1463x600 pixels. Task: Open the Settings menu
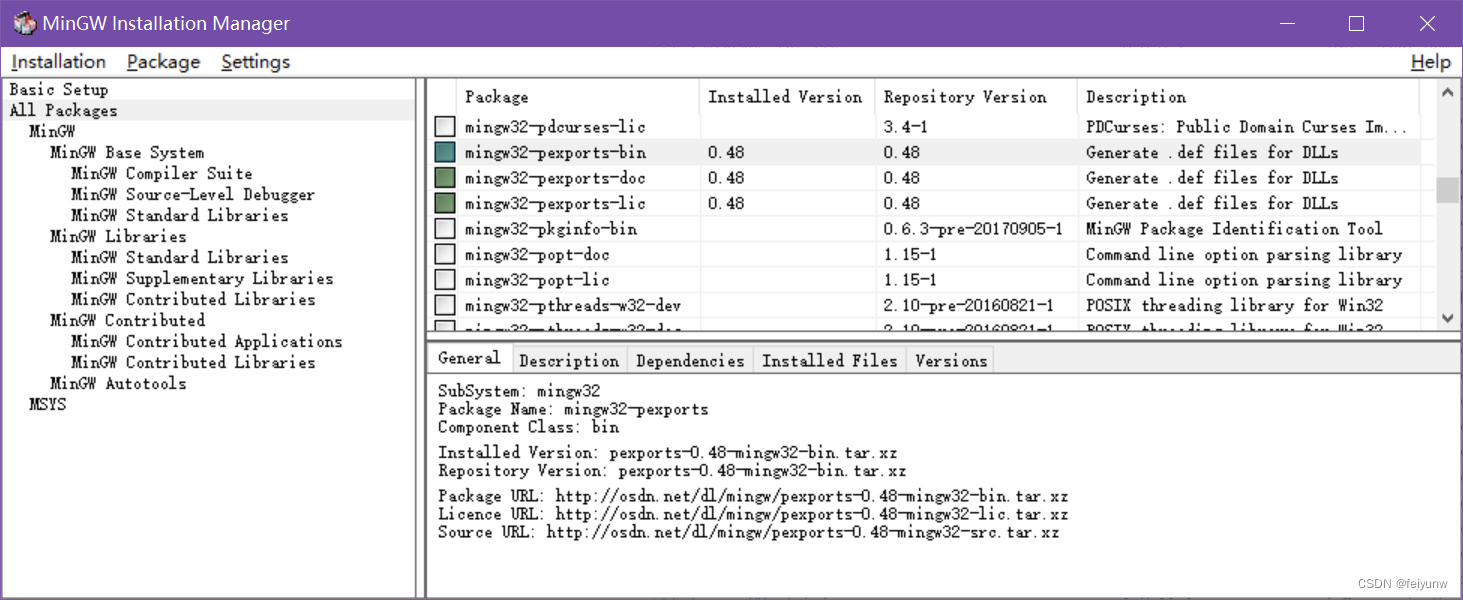pos(255,62)
